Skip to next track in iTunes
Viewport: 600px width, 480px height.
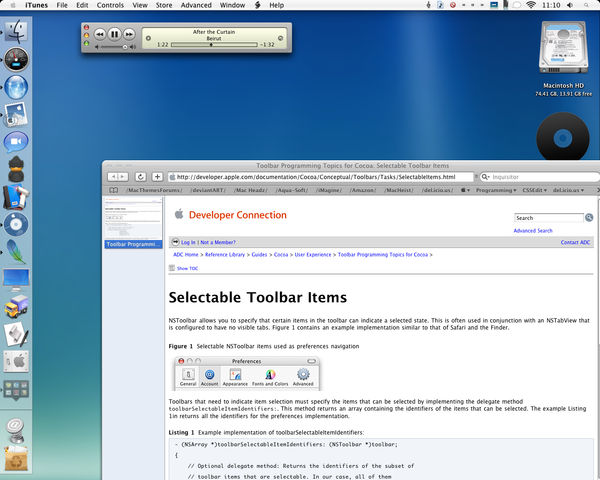click(x=129, y=34)
